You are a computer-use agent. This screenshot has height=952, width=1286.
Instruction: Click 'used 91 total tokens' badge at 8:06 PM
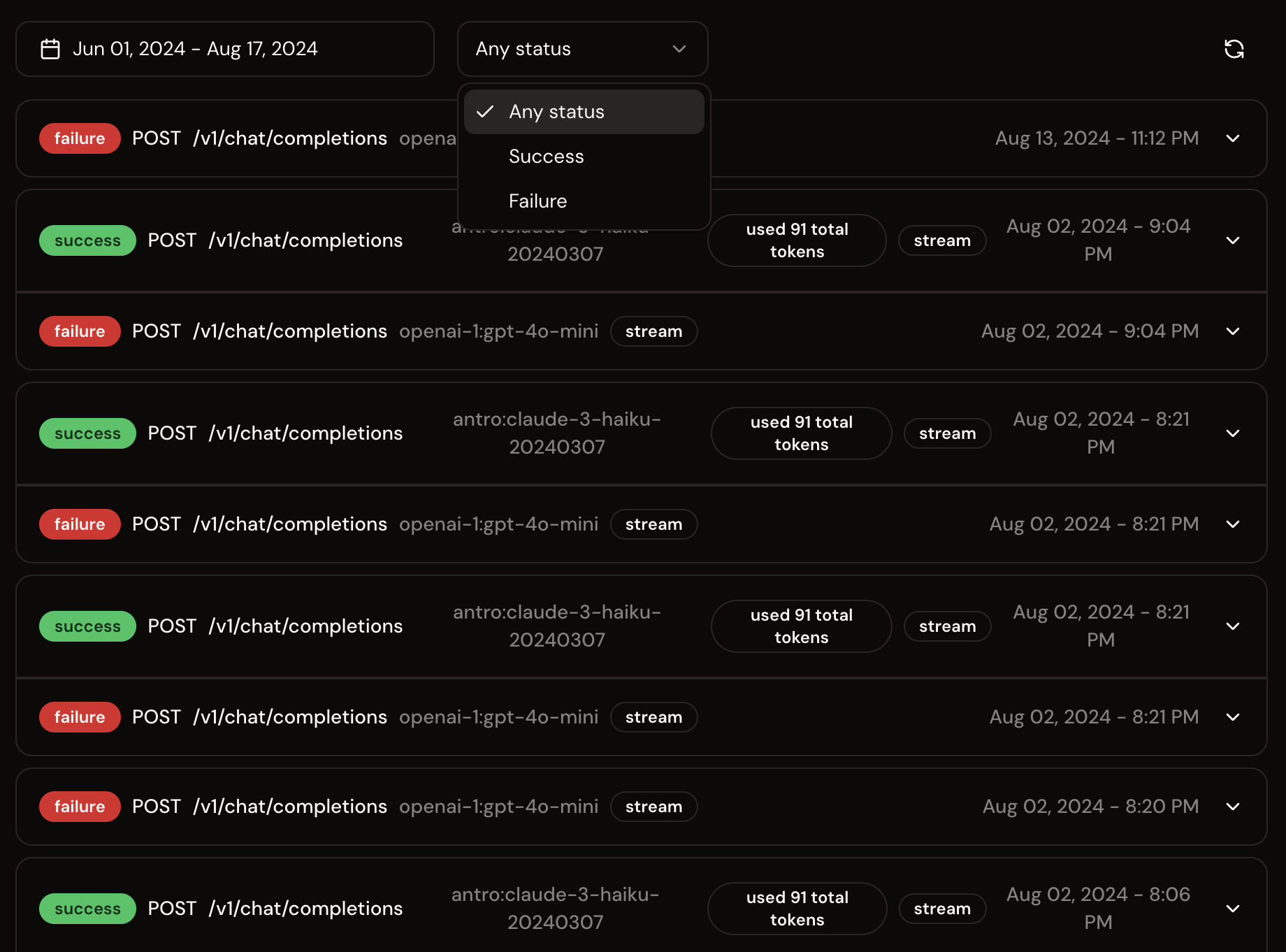pyautogui.click(x=797, y=909)
